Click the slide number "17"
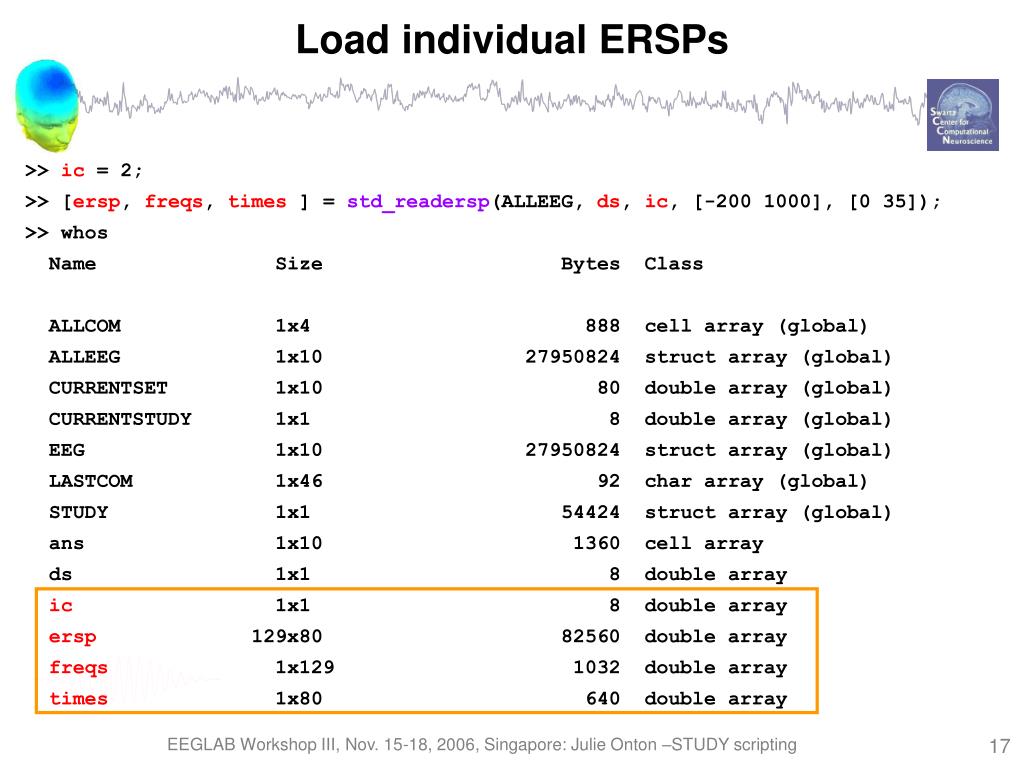Screen dimensions: 1024x768 coord(1000,746)
